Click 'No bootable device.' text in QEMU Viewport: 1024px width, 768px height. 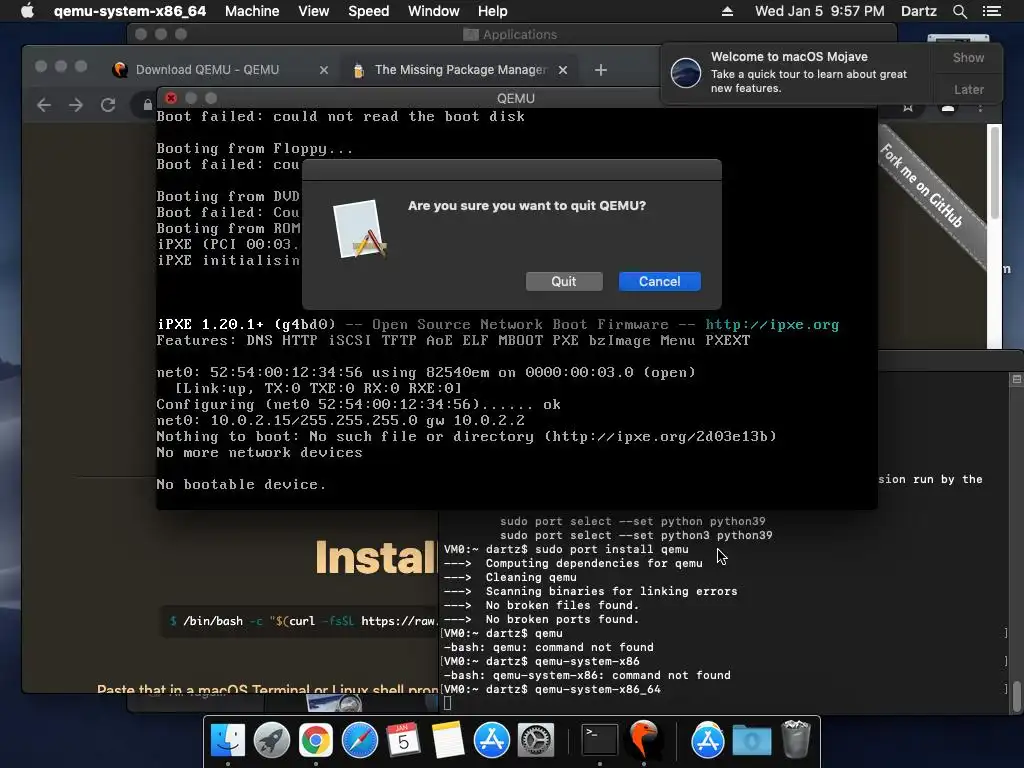tap(241, 485)
